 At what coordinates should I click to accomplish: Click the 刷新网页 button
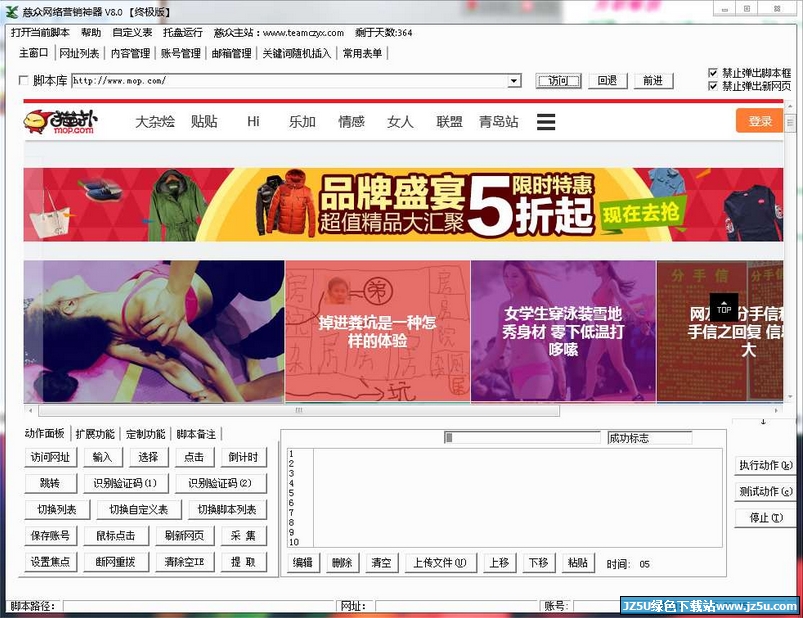tap(184, 536)
